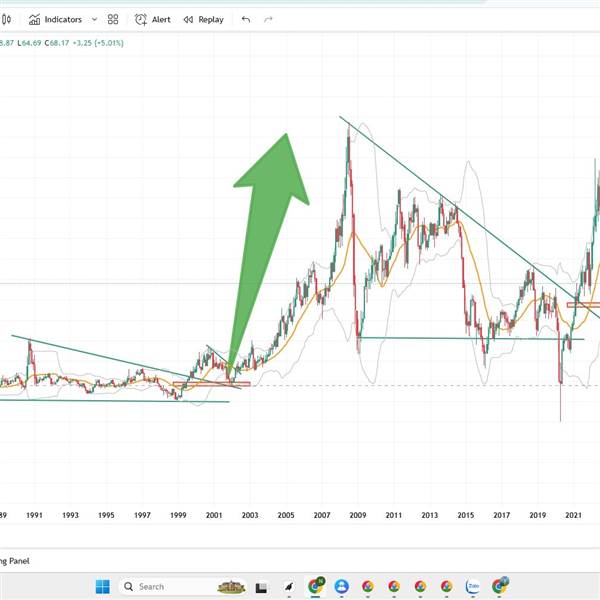
Task: Open the indicator templates grid icon
Action: point(113,20)
